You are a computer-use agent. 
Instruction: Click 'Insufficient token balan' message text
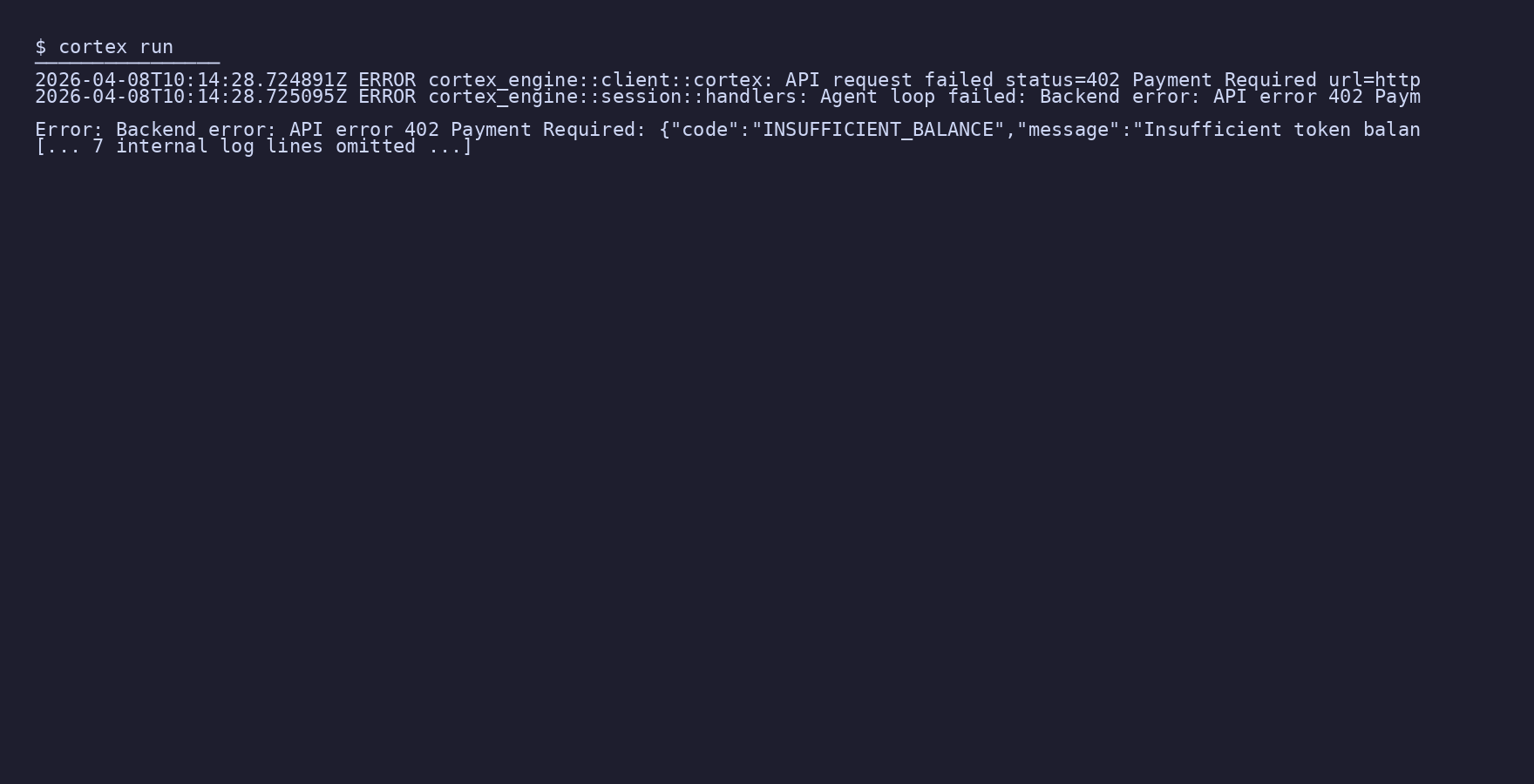(1282, 130)
